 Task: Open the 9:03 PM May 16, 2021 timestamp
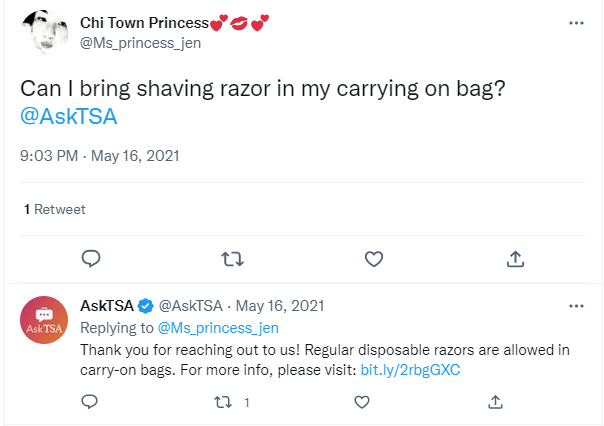[x=100, y=156]
